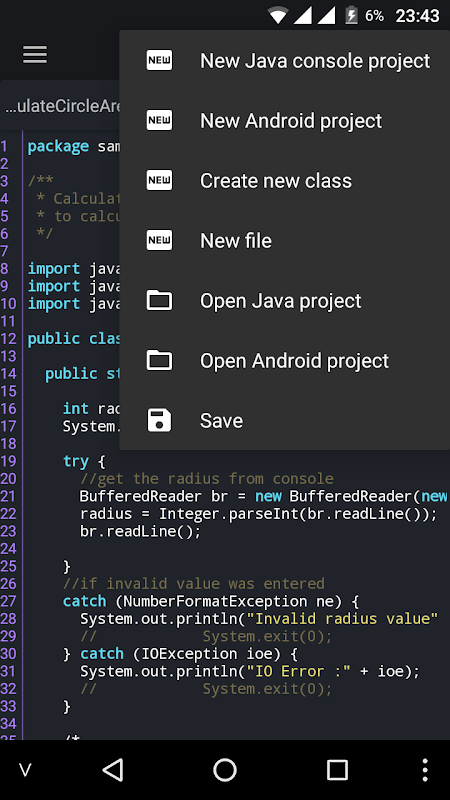The width and height of the screenshot is (450, 800).
Task: Click the NEW icon beside Create new class
Action: click(159, 181)
